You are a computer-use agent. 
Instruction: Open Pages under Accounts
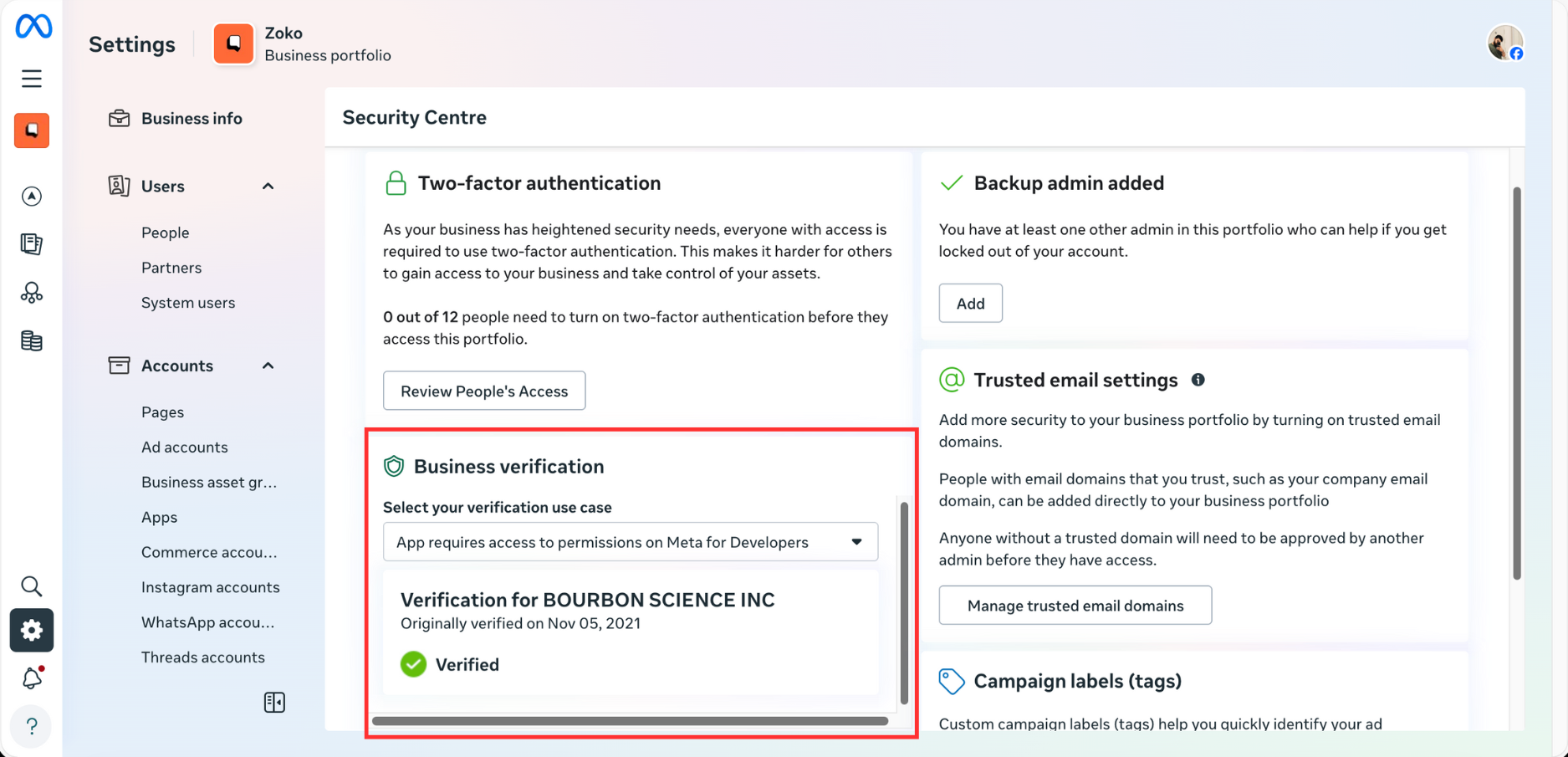point(162,412)
